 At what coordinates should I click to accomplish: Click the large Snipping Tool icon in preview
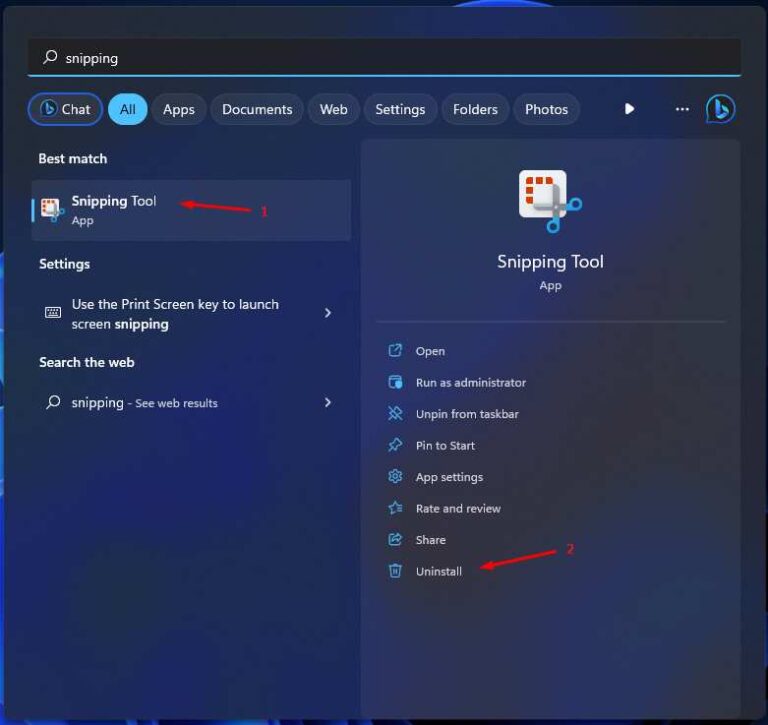550,201
